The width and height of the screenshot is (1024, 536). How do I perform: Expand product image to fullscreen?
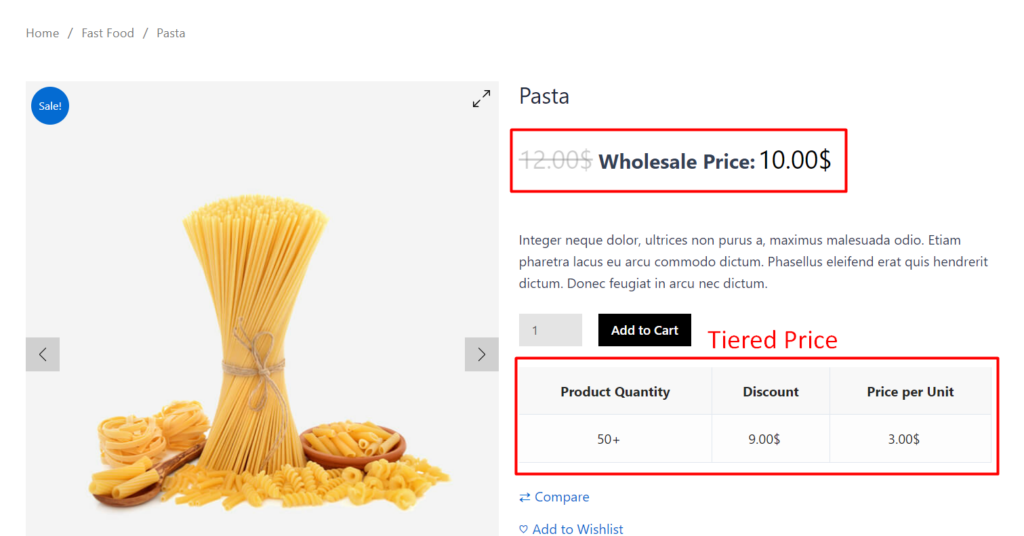pos(482,99)
